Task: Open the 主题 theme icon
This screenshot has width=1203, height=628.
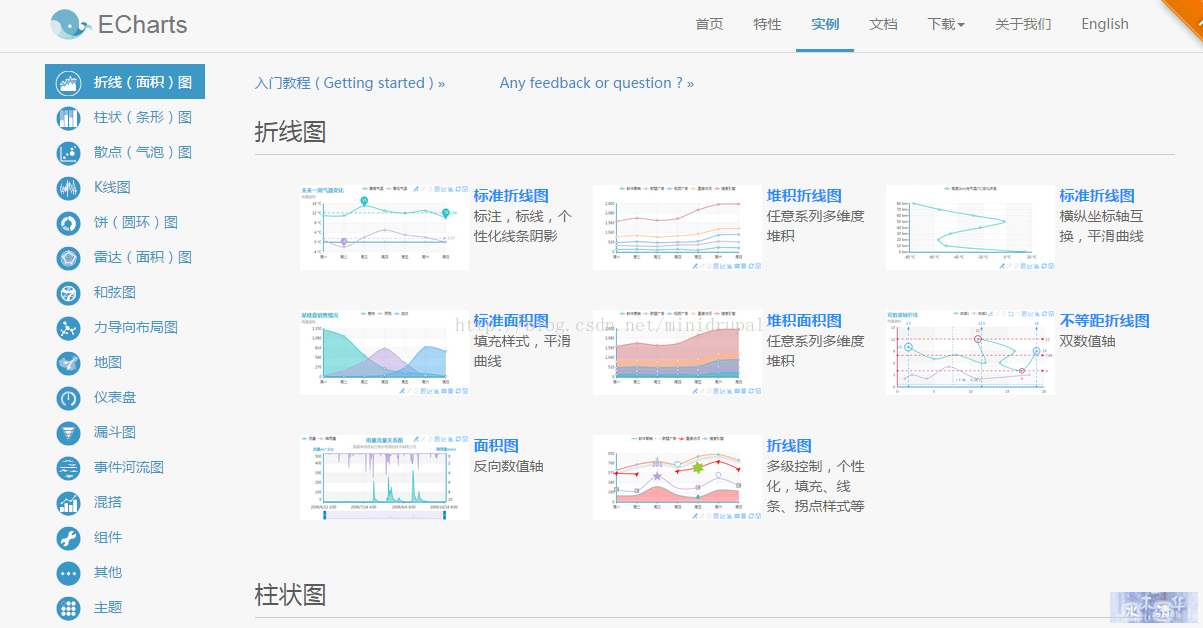Action: pos(69,608)
